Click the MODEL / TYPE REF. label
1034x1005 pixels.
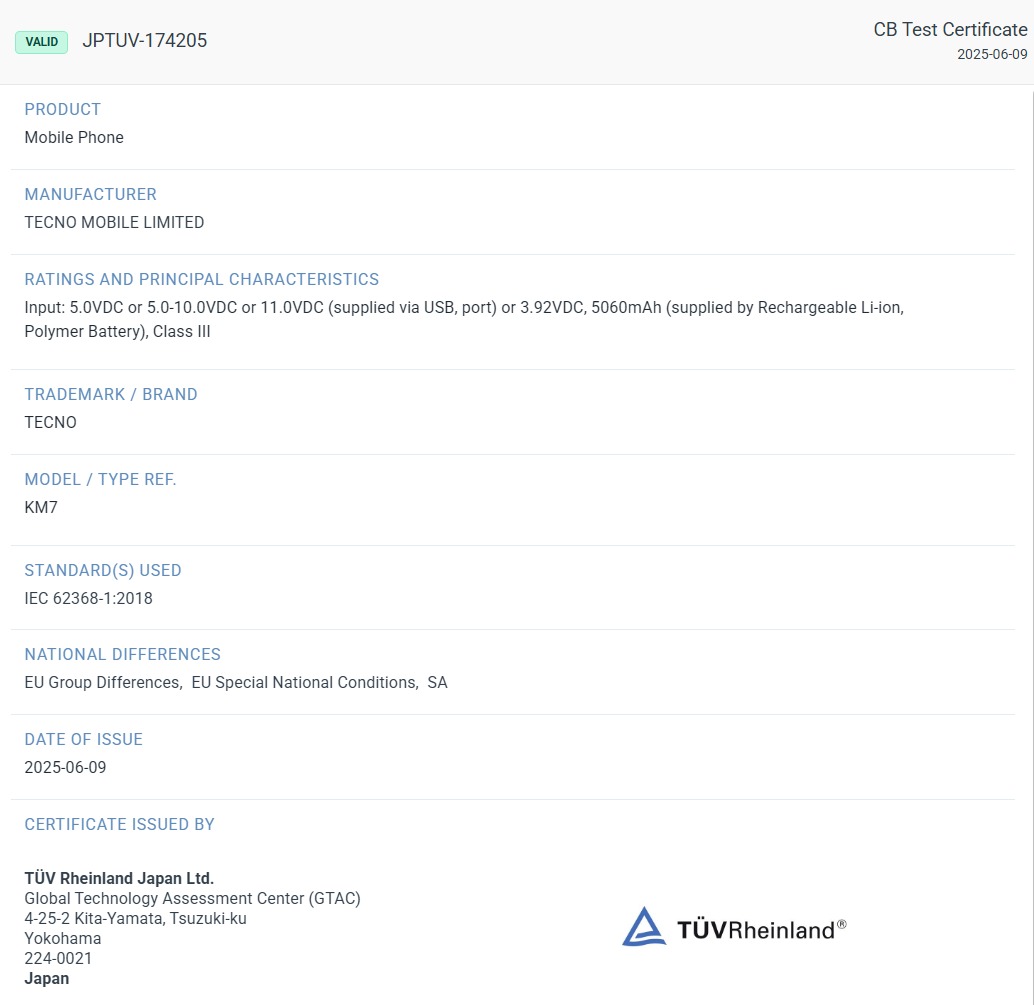[x=100, y=479]
